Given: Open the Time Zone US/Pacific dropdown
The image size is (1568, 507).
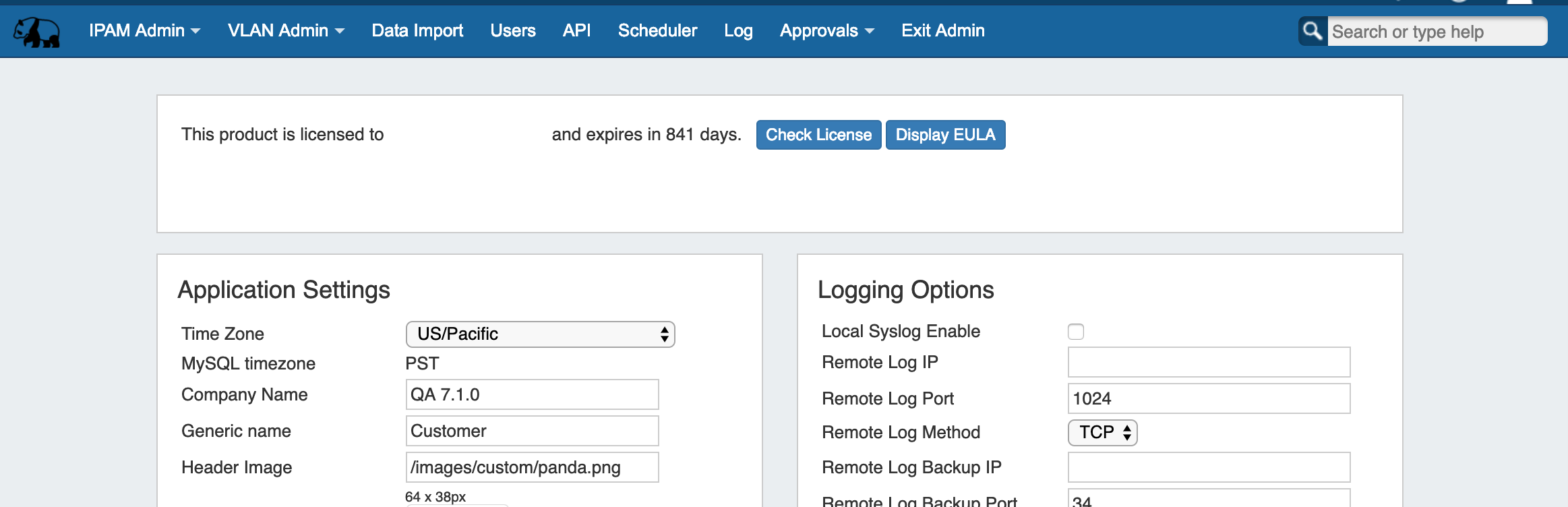Looking at the screenshot, I should point(540,334).
